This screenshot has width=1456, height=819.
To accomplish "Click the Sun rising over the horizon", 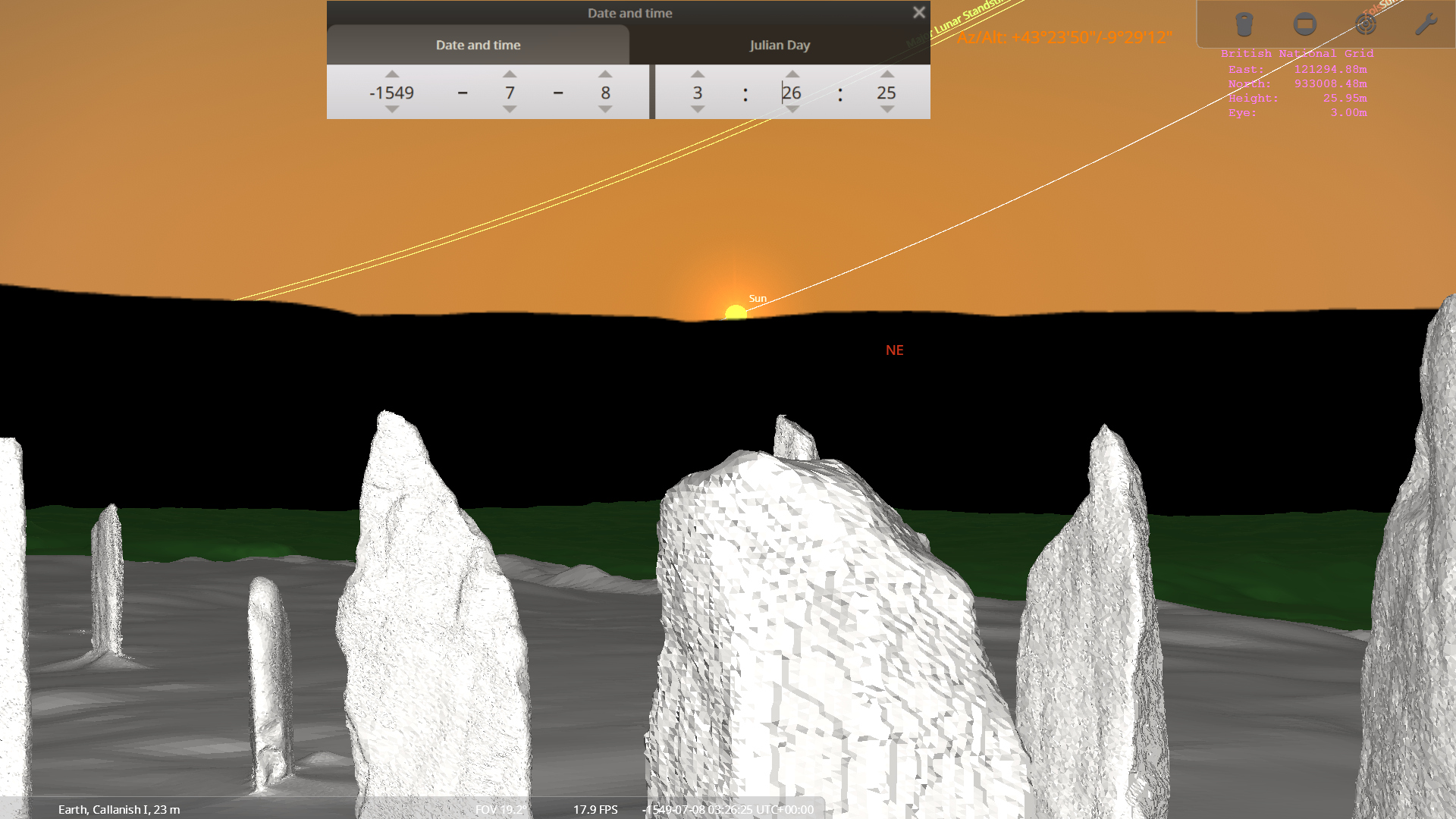I will (x=734, y=312).
